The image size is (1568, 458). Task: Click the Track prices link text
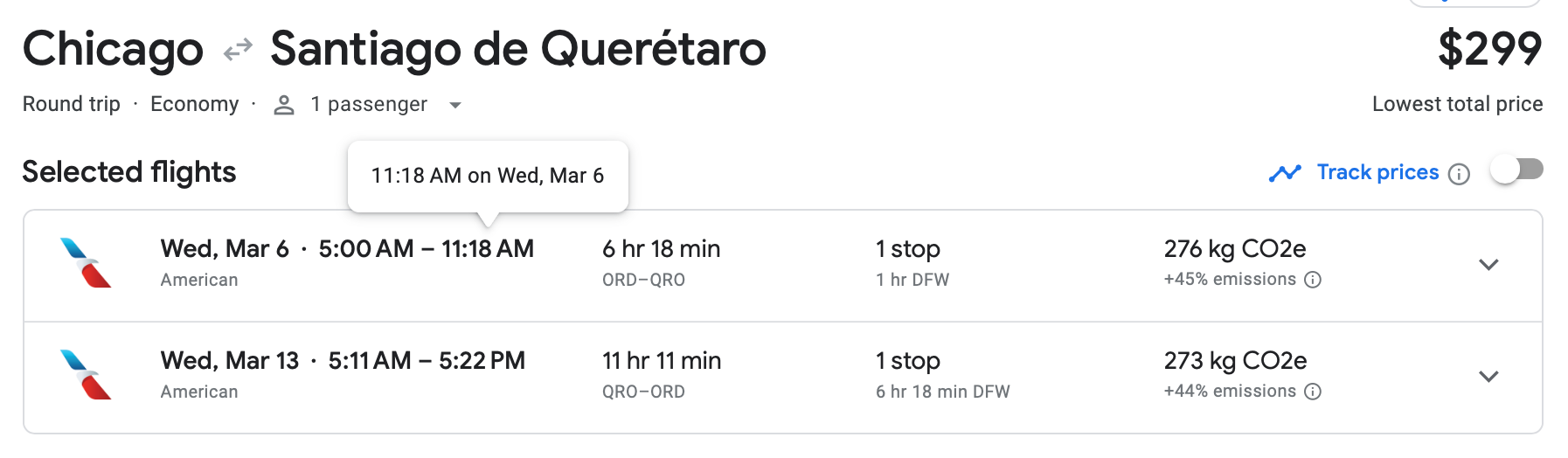1377,172
